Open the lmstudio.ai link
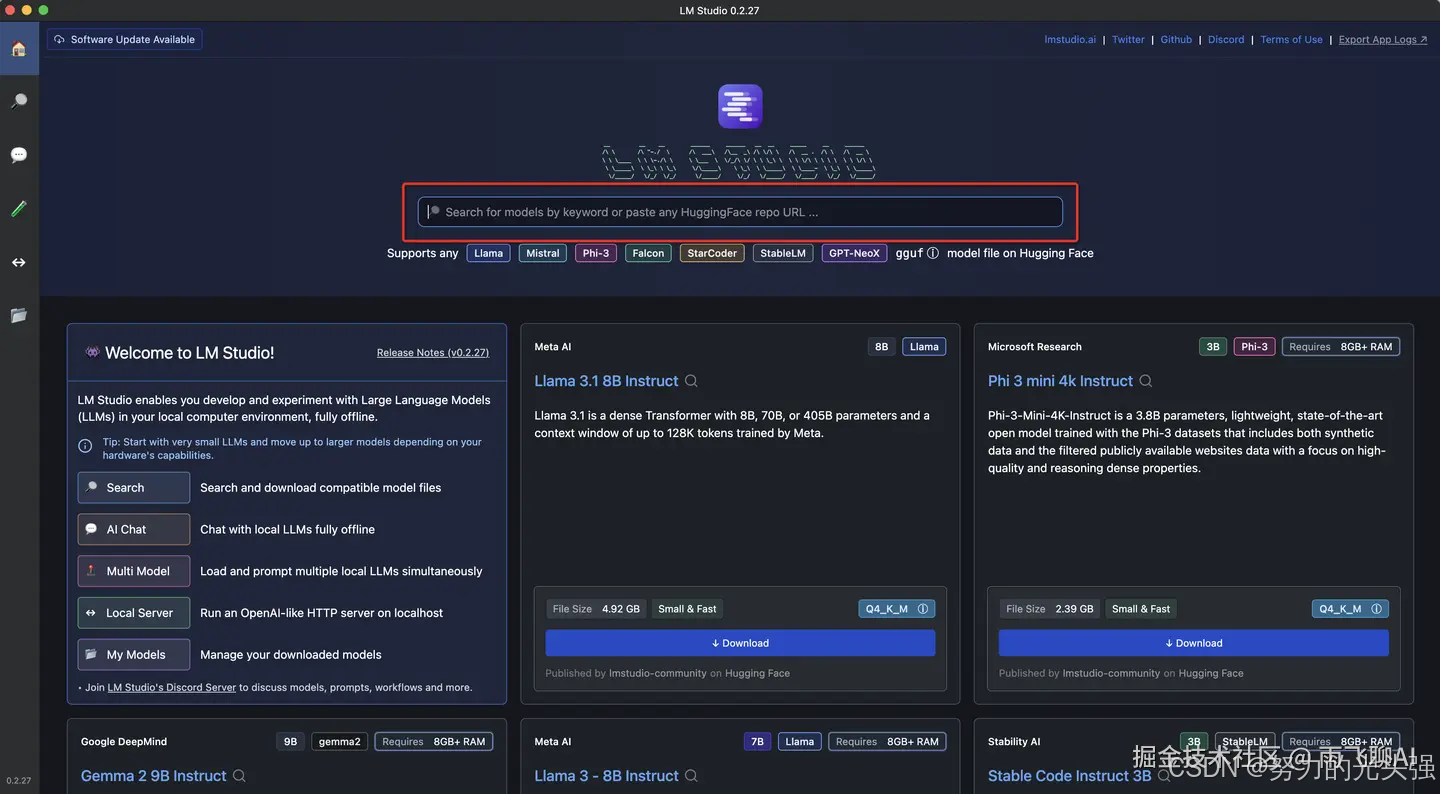 pyautogui.click(x=1070, y=40)
